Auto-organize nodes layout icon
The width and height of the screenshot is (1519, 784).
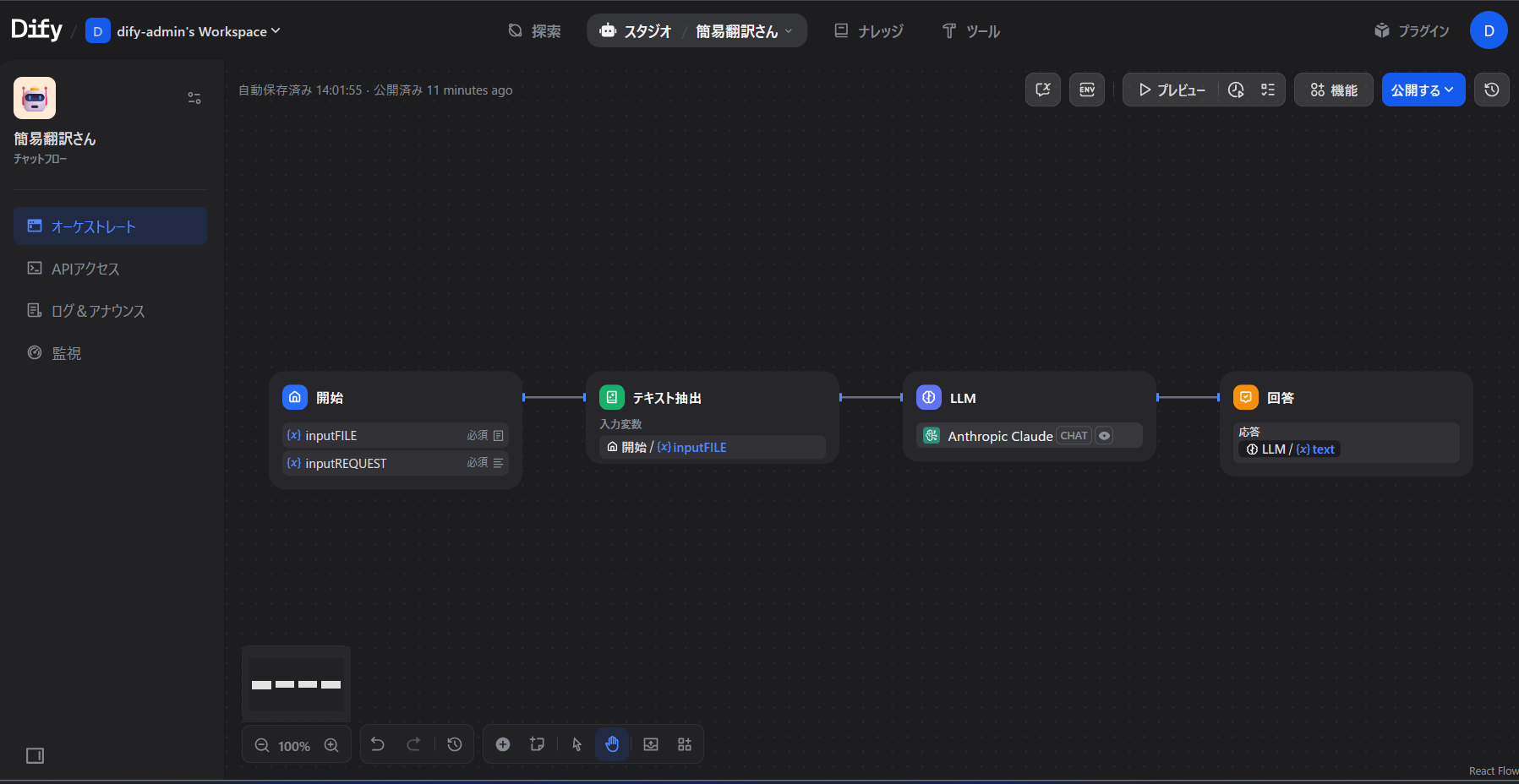(x=685, y=744)
